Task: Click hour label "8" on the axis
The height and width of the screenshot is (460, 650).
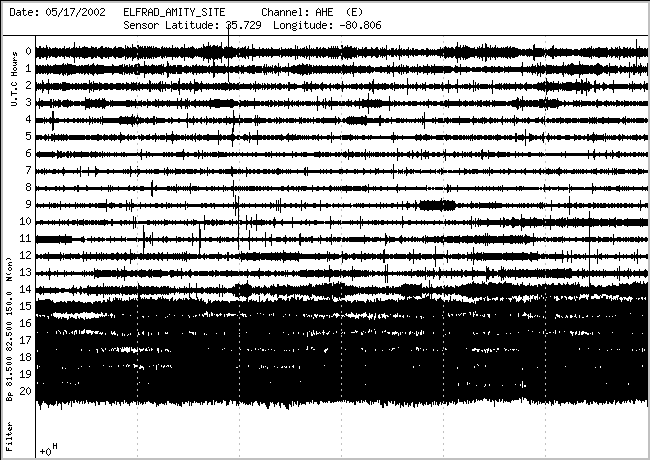Action: pos(28,187)
